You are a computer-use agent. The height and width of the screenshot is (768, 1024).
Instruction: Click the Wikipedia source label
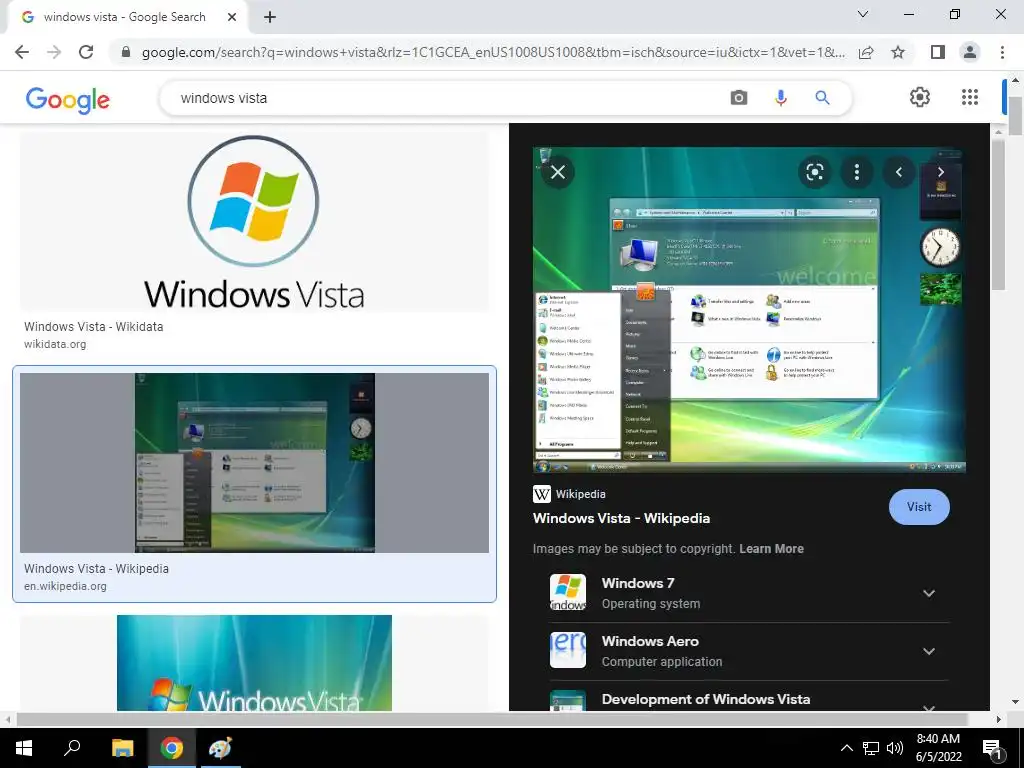pos(569,494)
